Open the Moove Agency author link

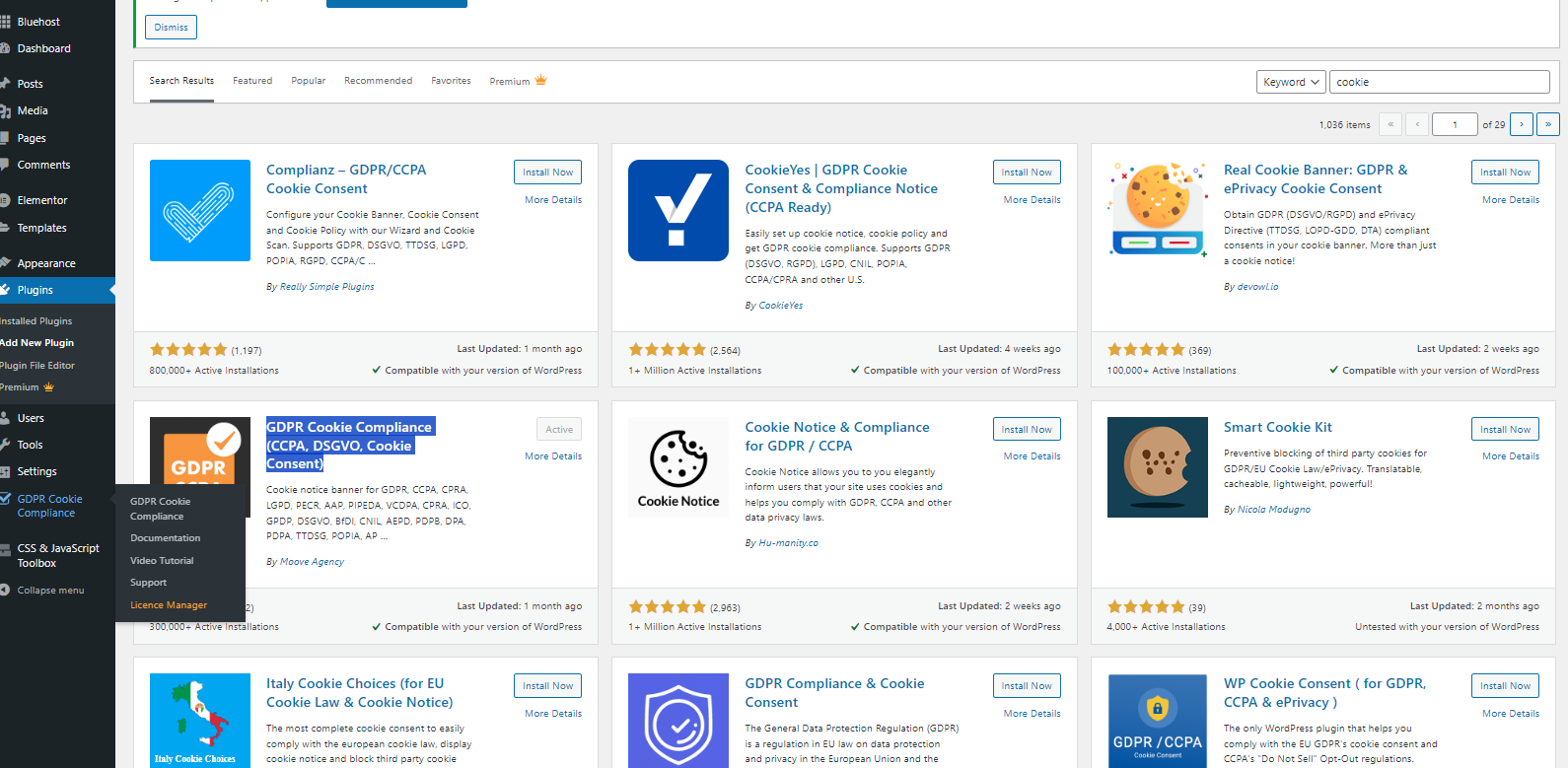coord(312,562)
